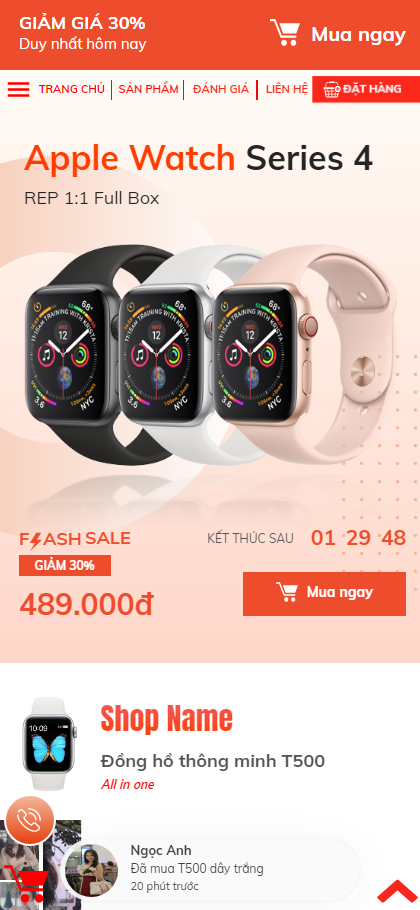Go to TRANG CHỦ menu item
420x910 pixels.
(72, 89)
